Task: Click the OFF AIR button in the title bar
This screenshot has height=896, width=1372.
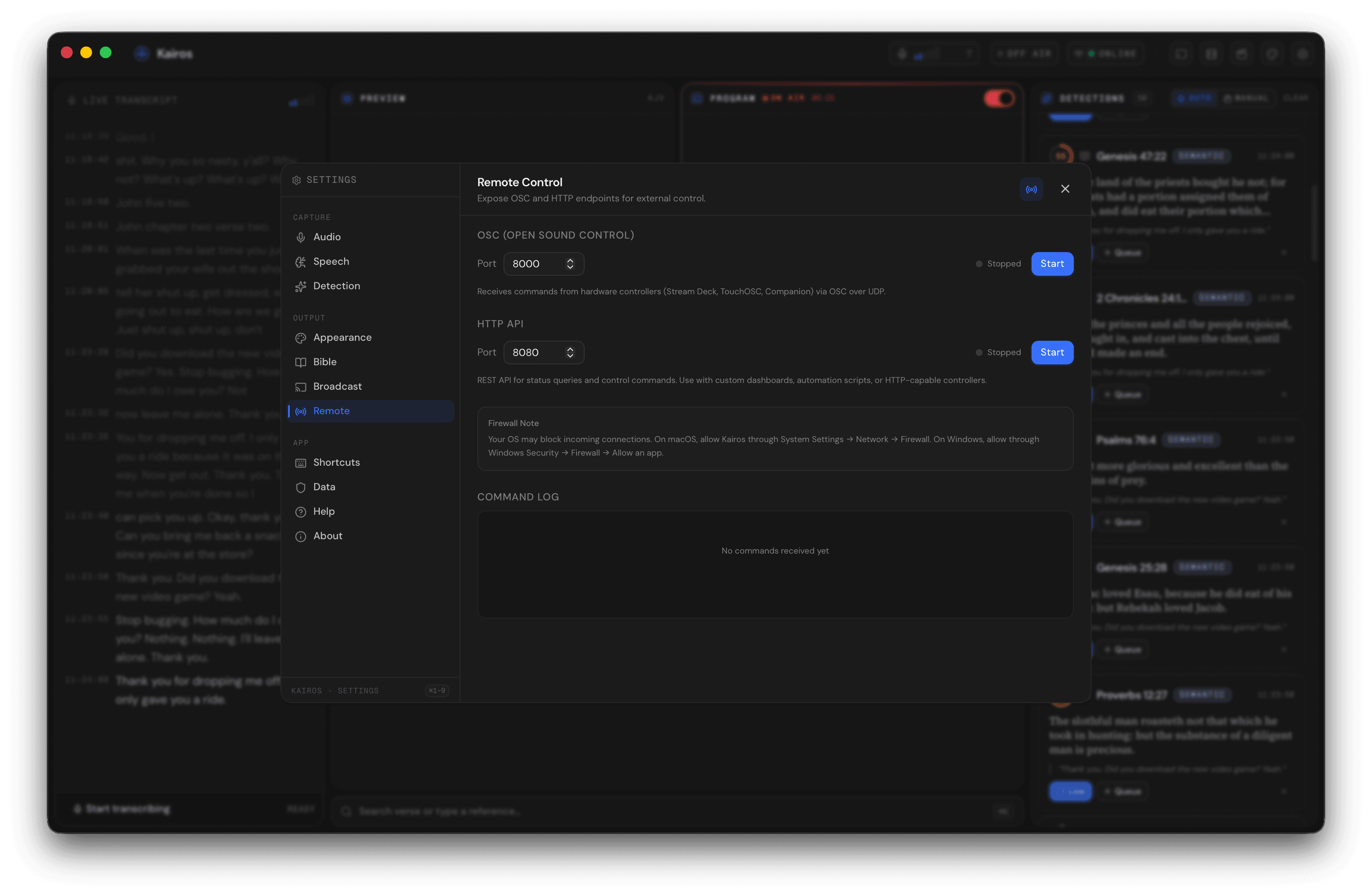Action: [x=1024, y=54]
